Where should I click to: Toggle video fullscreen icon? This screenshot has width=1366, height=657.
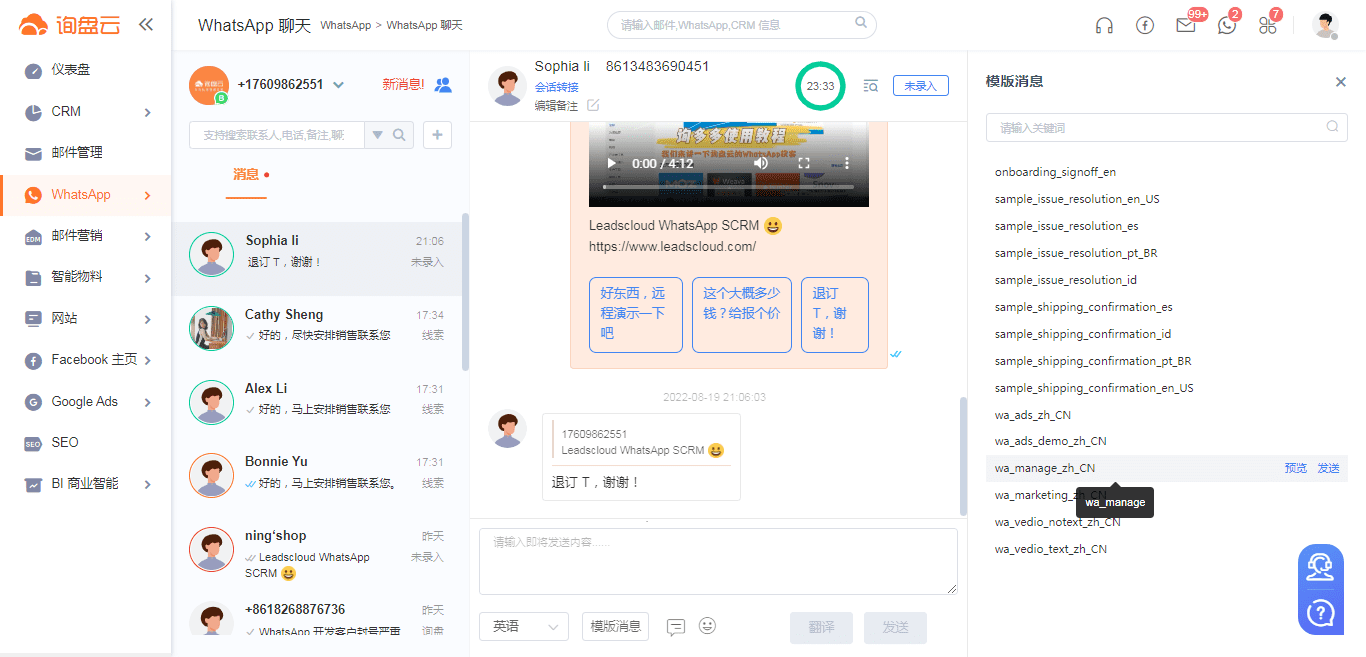[804, 163]
